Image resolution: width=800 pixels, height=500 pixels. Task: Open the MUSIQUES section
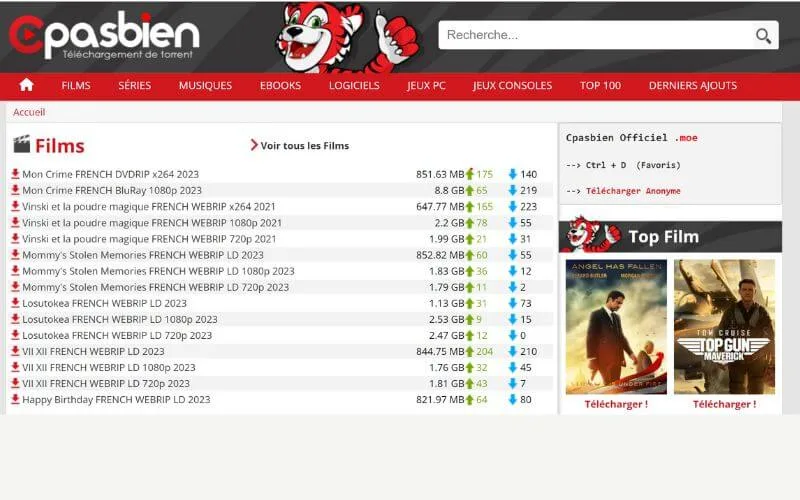205,85
